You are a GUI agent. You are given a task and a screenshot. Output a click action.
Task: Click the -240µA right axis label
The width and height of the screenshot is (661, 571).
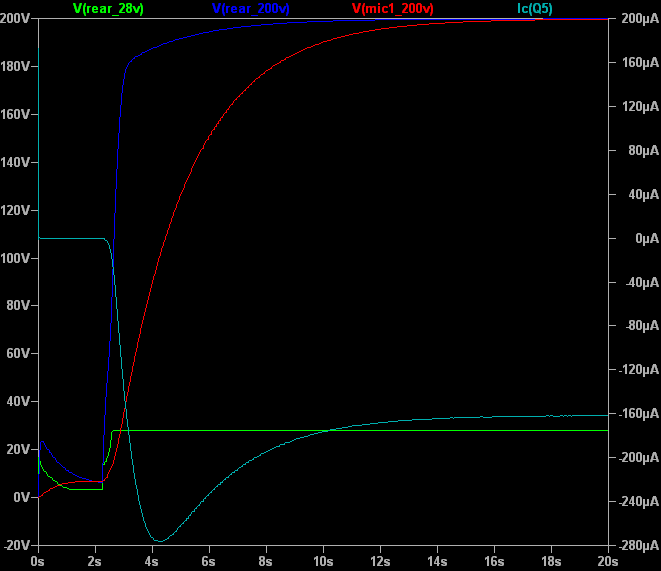tap(638, 502)
